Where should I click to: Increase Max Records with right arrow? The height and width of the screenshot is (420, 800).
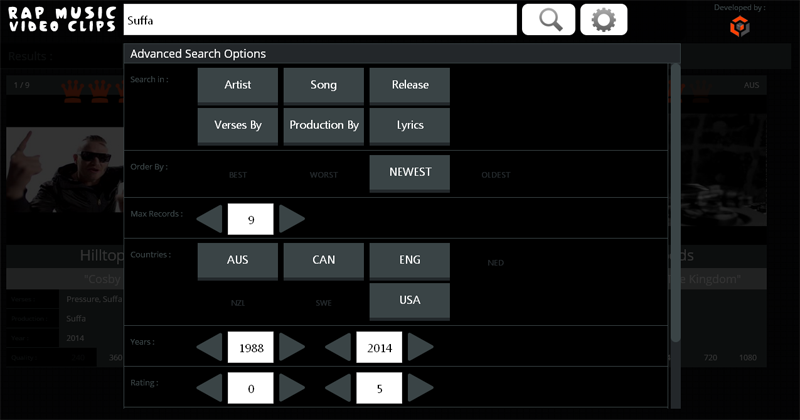coord(292,219)
